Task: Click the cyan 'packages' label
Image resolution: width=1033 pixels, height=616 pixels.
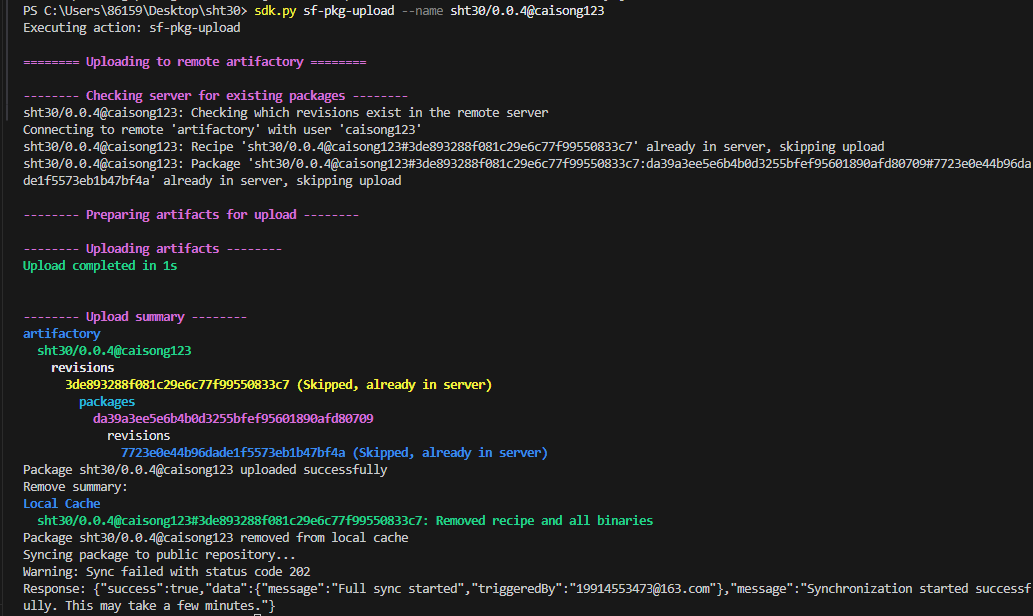Action: 107,401
